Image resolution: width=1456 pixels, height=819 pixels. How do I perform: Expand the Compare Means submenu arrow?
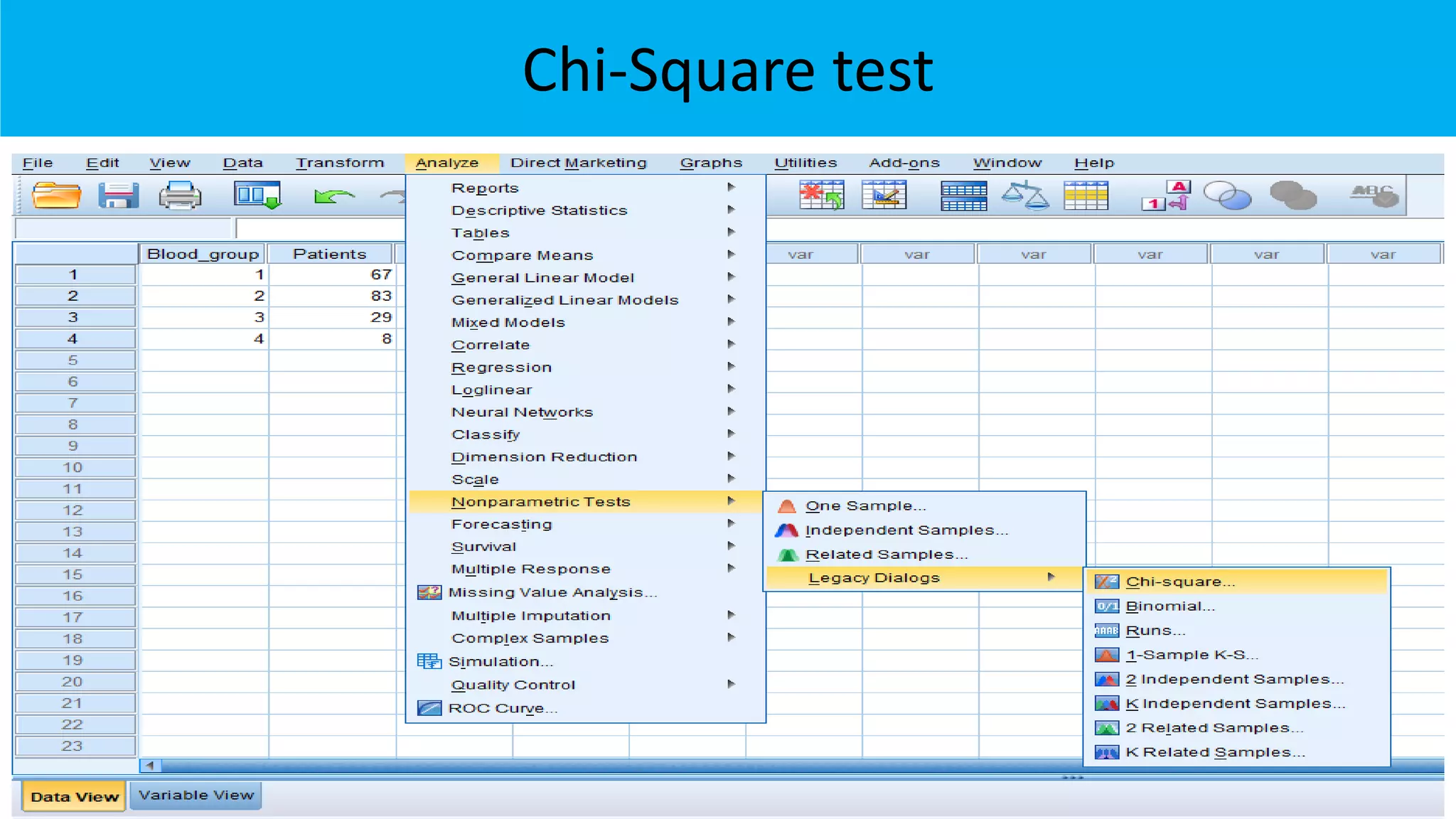coord(731,255)
